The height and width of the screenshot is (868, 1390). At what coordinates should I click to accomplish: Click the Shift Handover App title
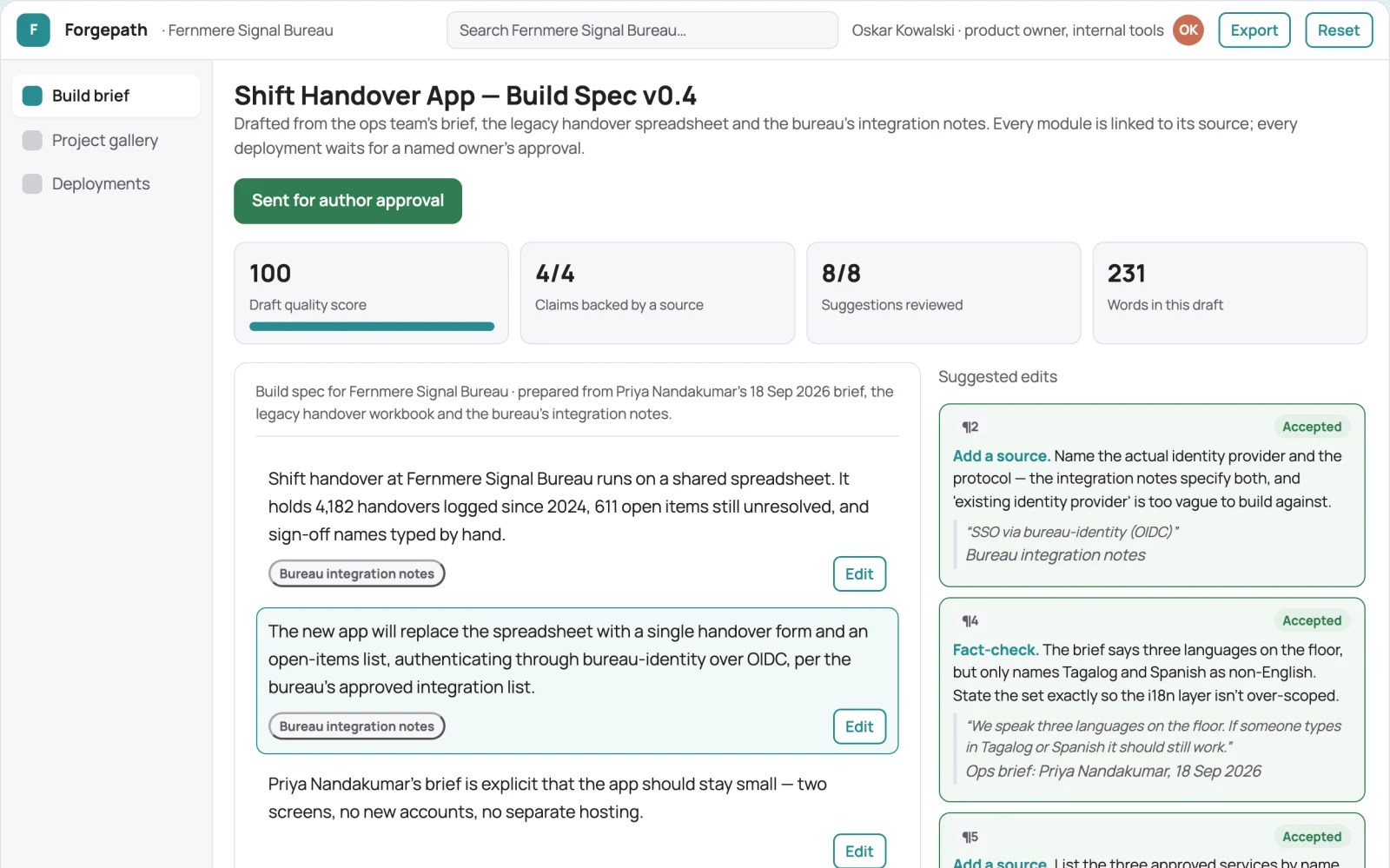coord(465,96)
